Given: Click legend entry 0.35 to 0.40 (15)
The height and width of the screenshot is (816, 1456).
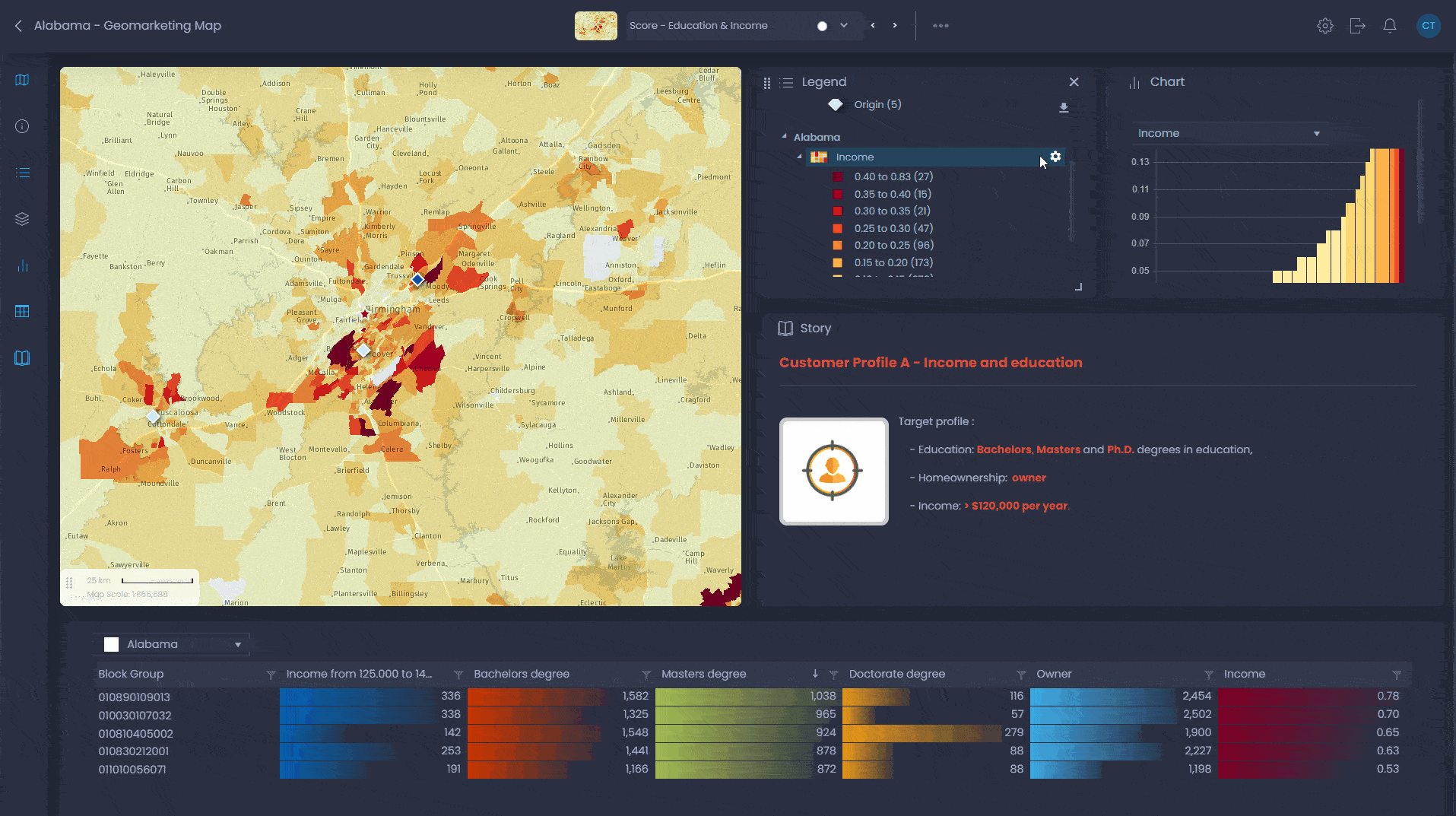Looking at the screenshot, I should coord(893,194).
